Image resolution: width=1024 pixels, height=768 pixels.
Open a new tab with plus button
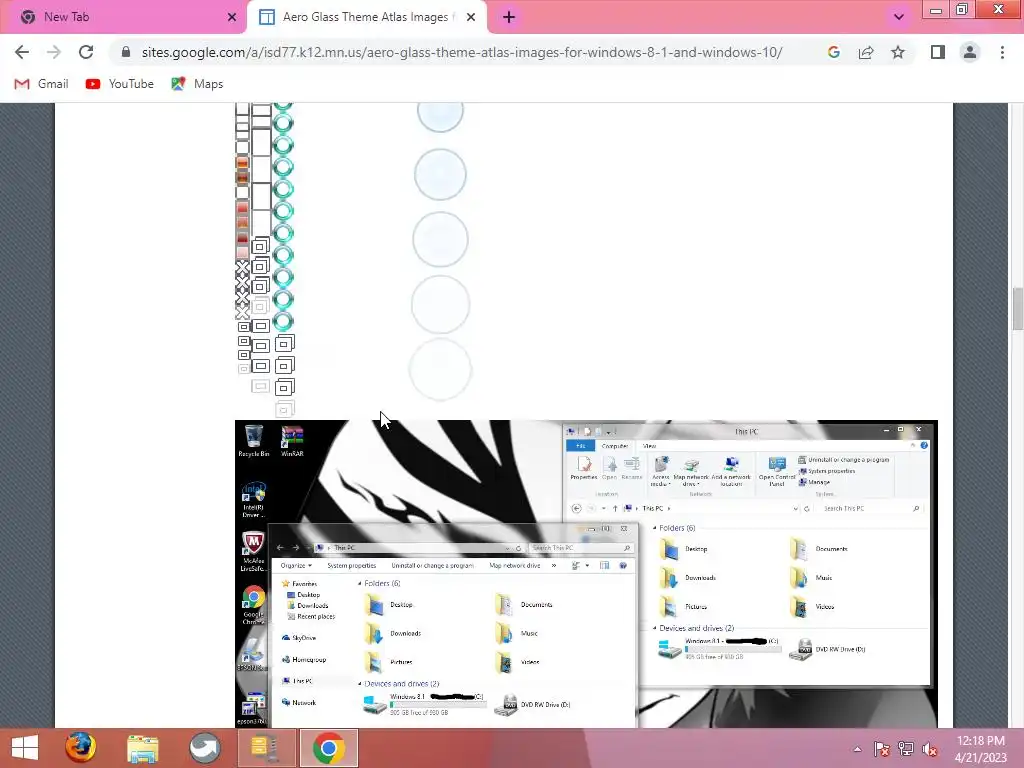tap(509, 18)
